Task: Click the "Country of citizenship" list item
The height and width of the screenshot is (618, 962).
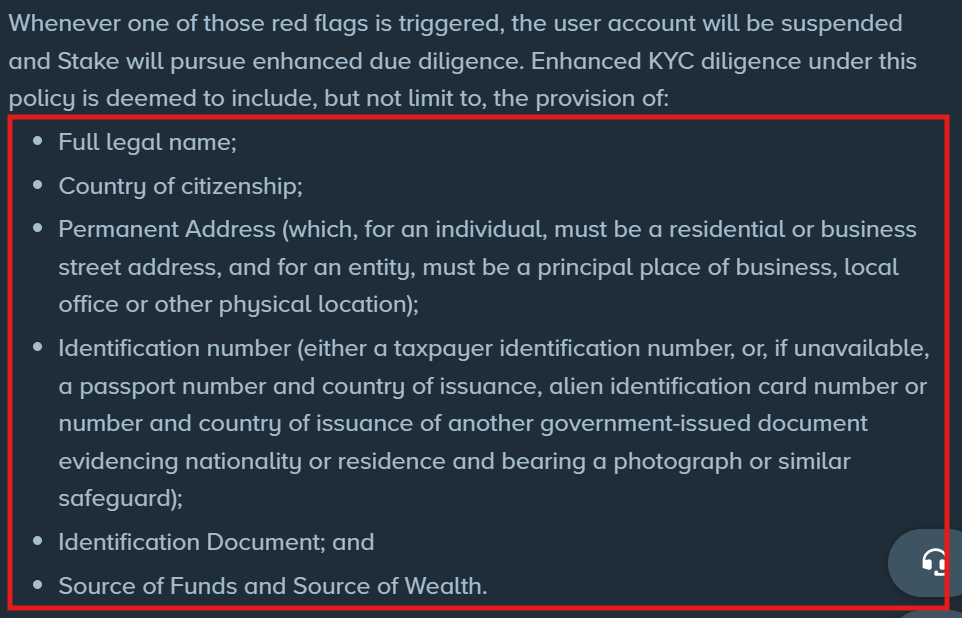Action: (180, 186)
